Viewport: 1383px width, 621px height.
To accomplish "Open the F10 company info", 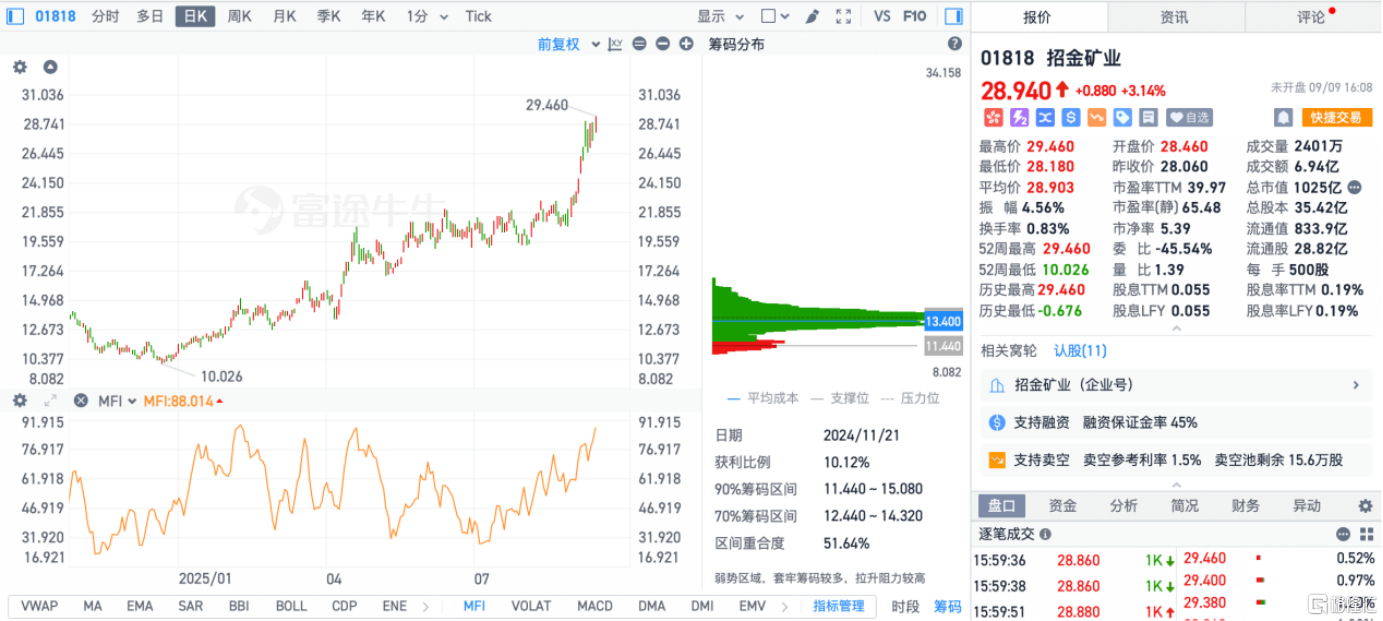I will (914, 16).
